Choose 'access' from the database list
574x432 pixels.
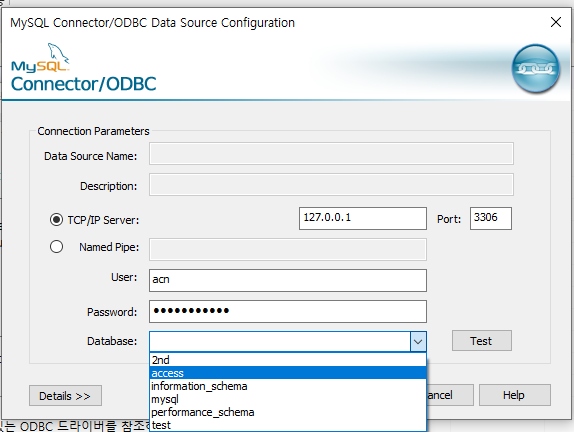[x=288, y=373]
